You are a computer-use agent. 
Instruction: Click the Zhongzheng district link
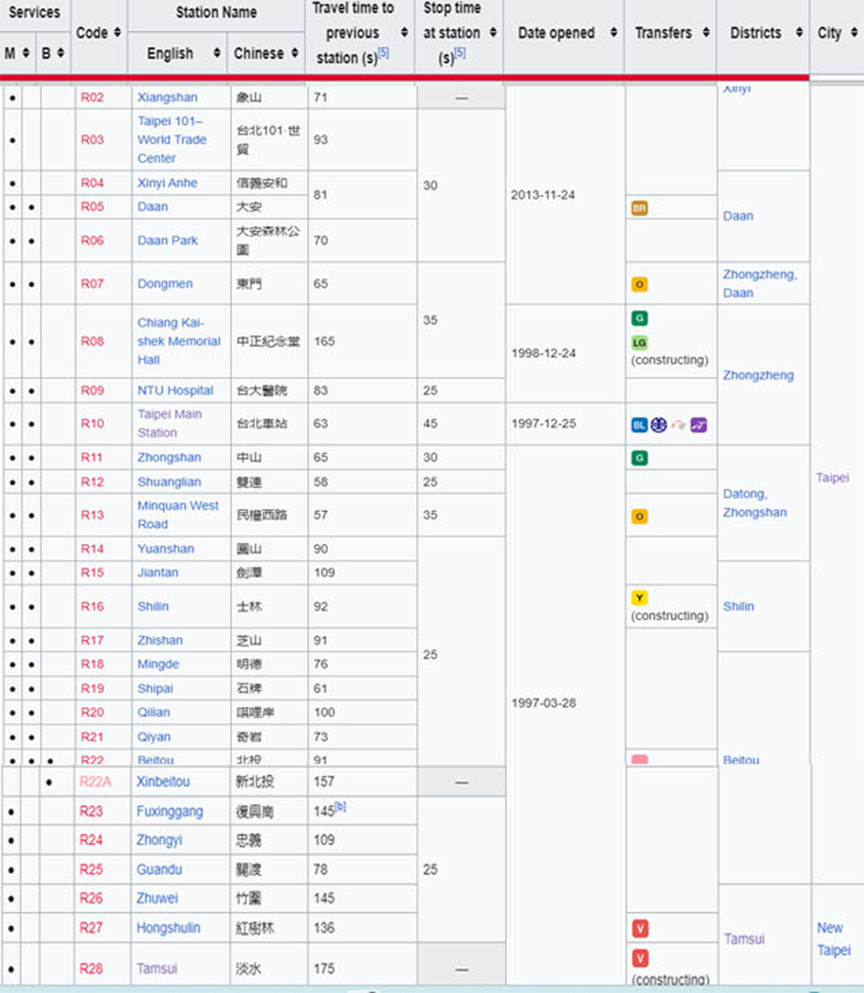(758, 375)
